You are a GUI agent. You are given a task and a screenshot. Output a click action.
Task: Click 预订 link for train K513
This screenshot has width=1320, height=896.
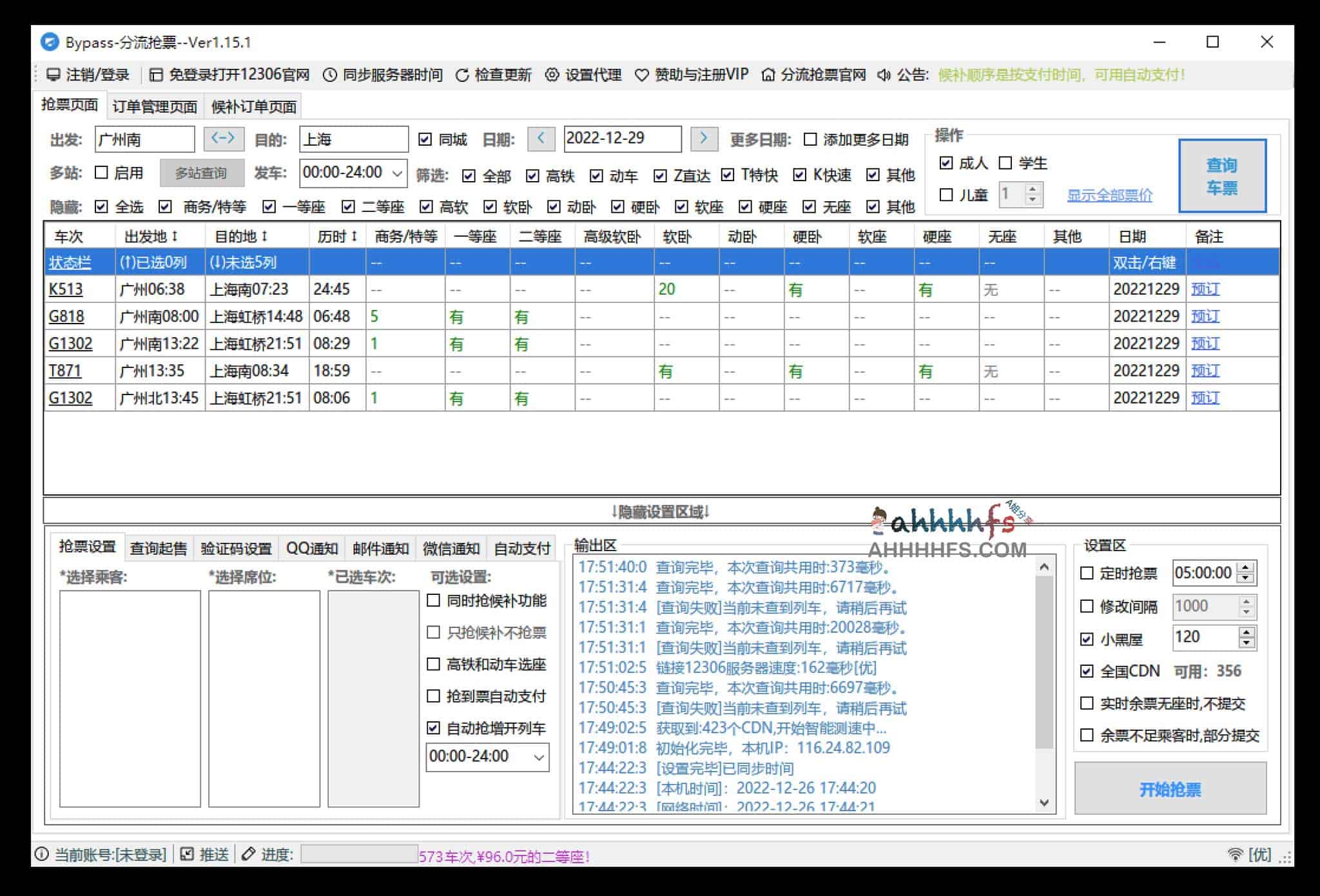point(1205,289)
